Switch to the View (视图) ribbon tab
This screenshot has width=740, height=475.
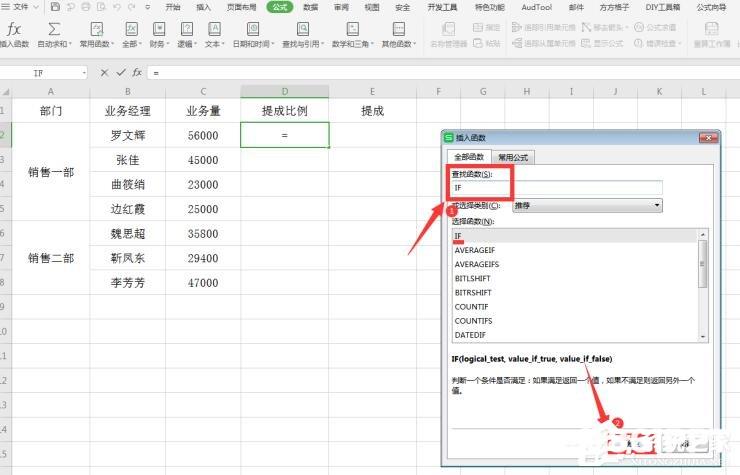(372, 7)
